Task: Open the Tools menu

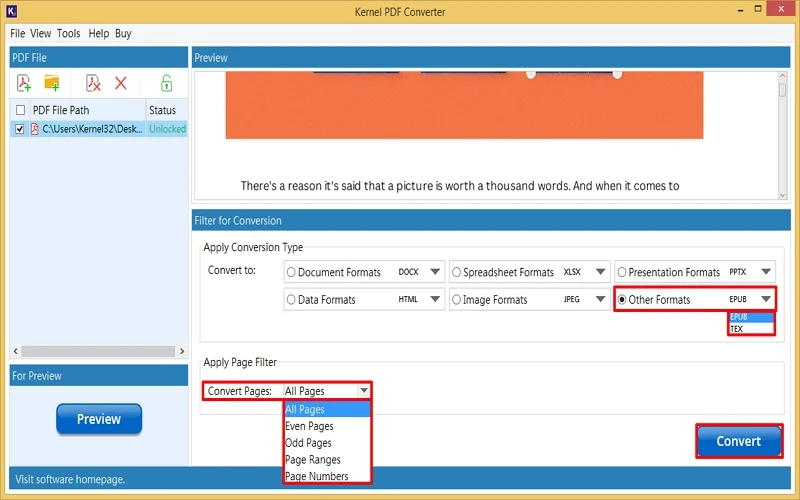Action: [68, 34]
